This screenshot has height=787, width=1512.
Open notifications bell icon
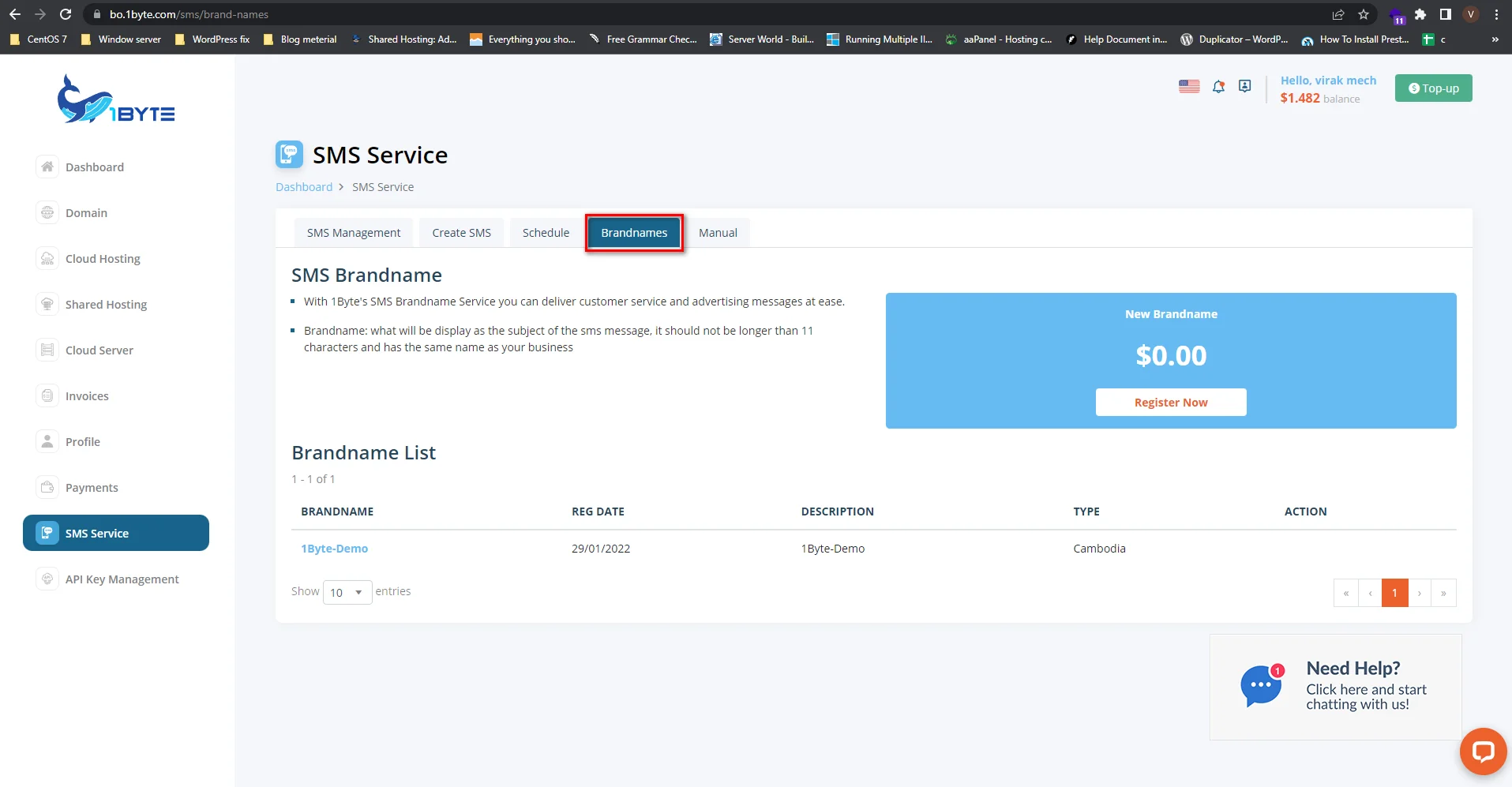tap(1218, 87)
